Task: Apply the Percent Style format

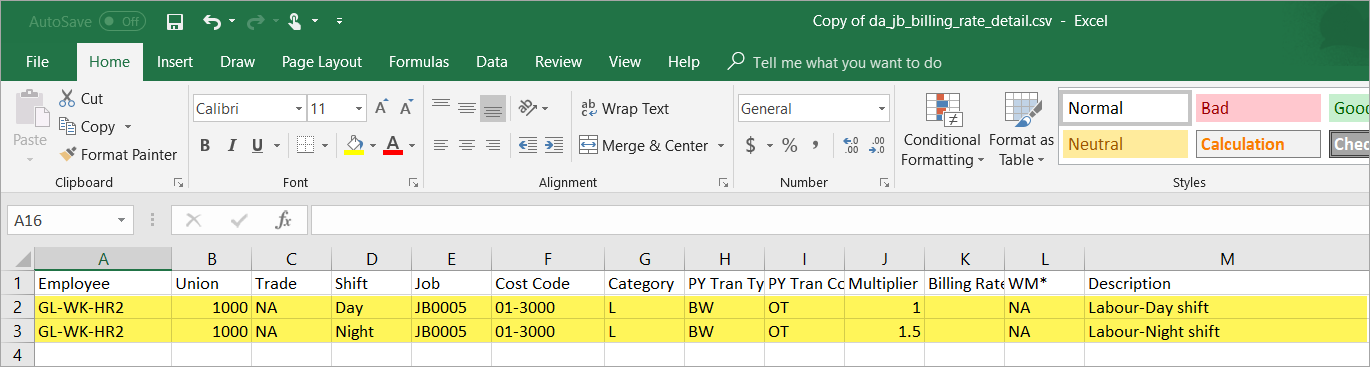Action: [x=790, y=146]
